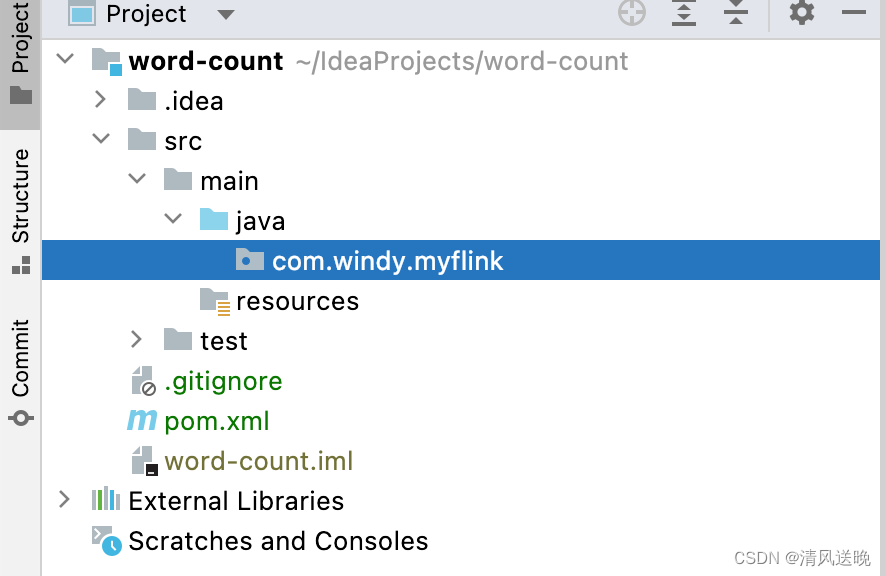
Task: Collapse the main folder chevron
Action: click(137, 179)
